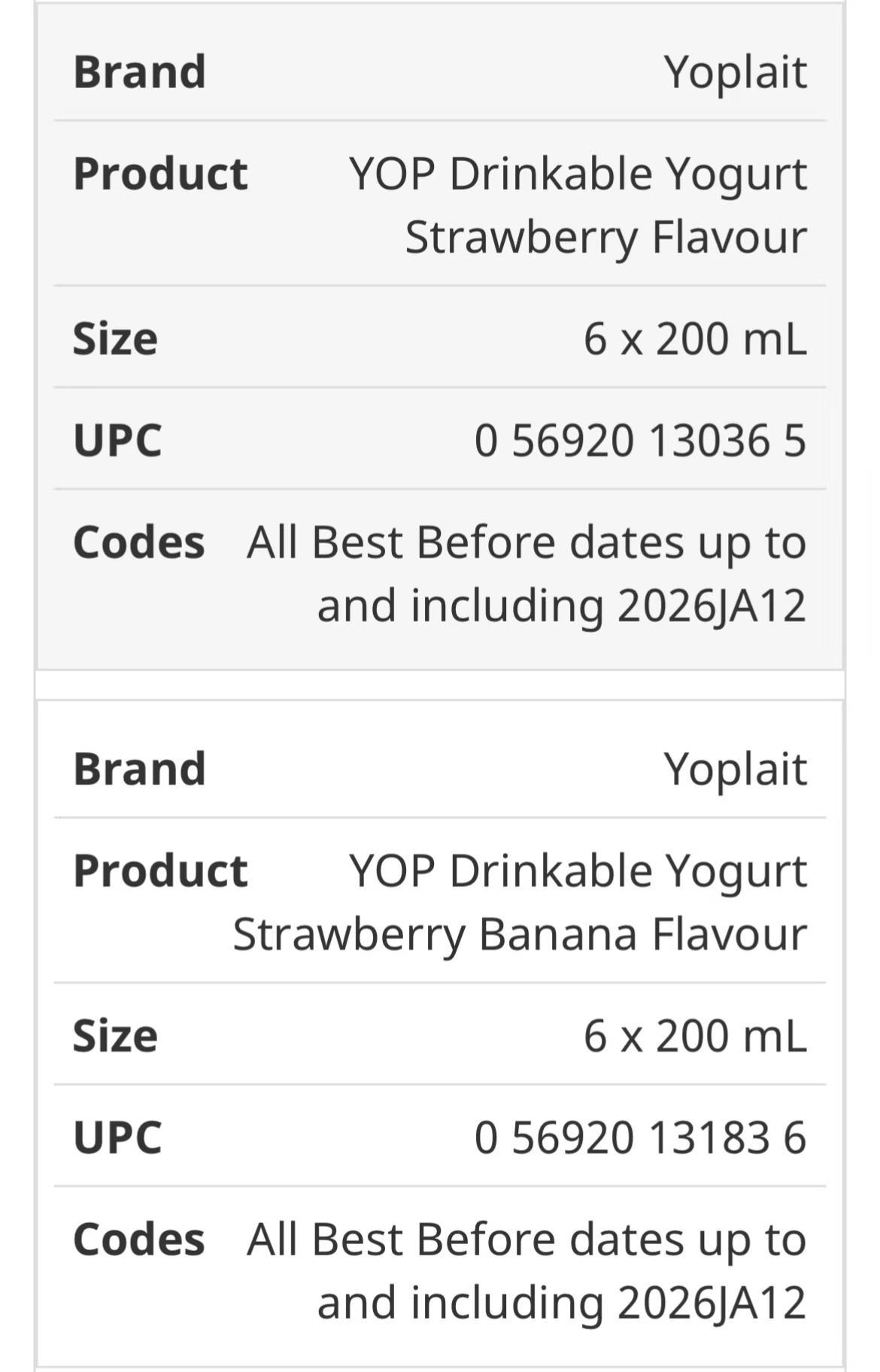Click the Codes label in the Strawberry Banana table
880x1372 pixels.
[x=138, y=1239]
